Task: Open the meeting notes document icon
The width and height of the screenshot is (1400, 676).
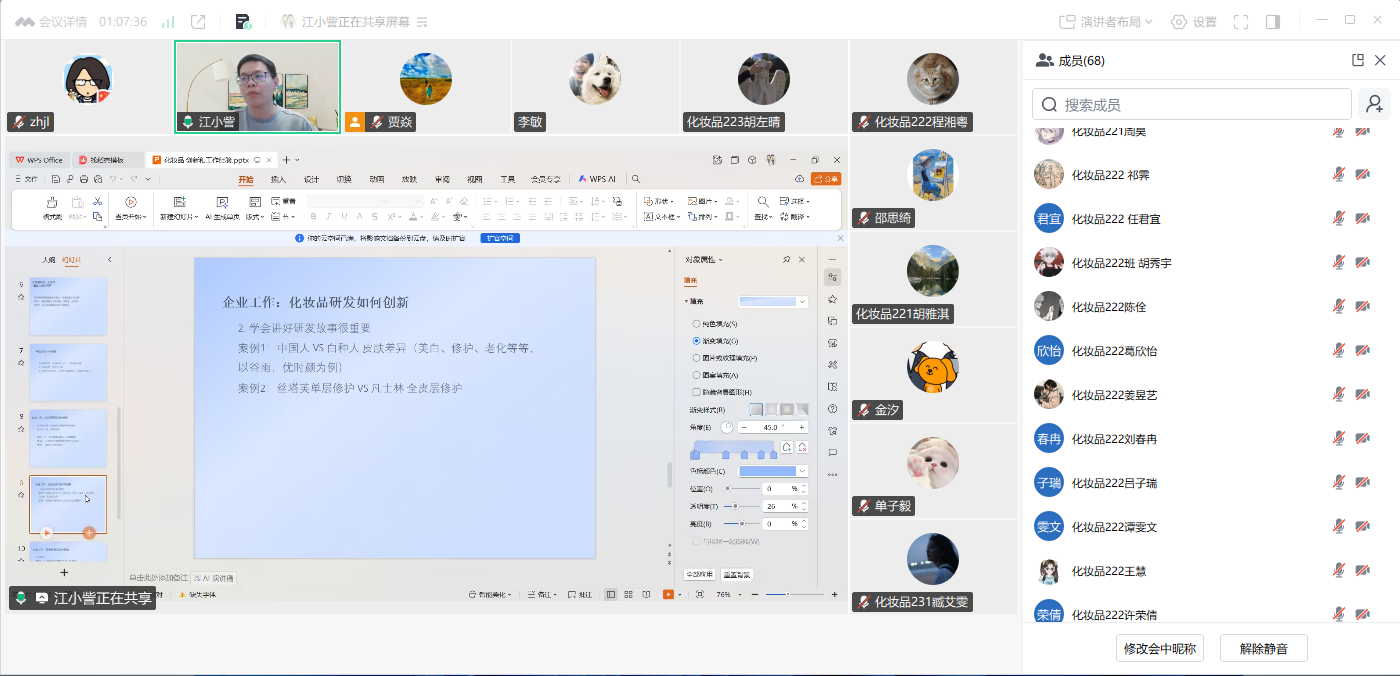Action: (243, 21)
